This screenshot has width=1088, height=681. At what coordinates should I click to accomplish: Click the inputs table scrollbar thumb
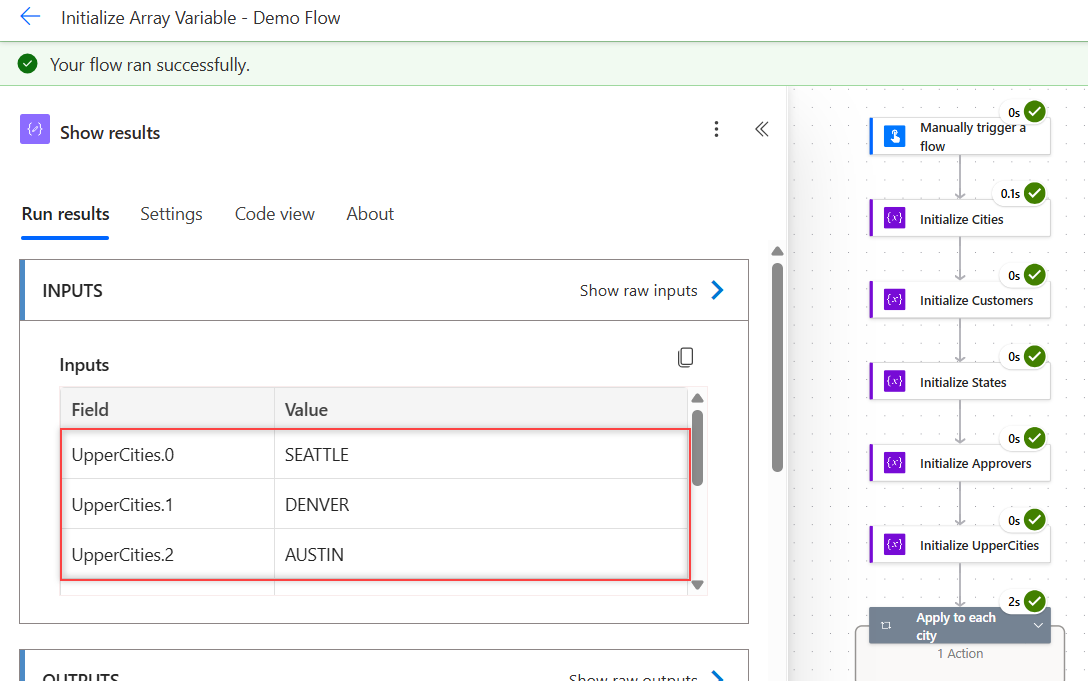tap(697, 448)
